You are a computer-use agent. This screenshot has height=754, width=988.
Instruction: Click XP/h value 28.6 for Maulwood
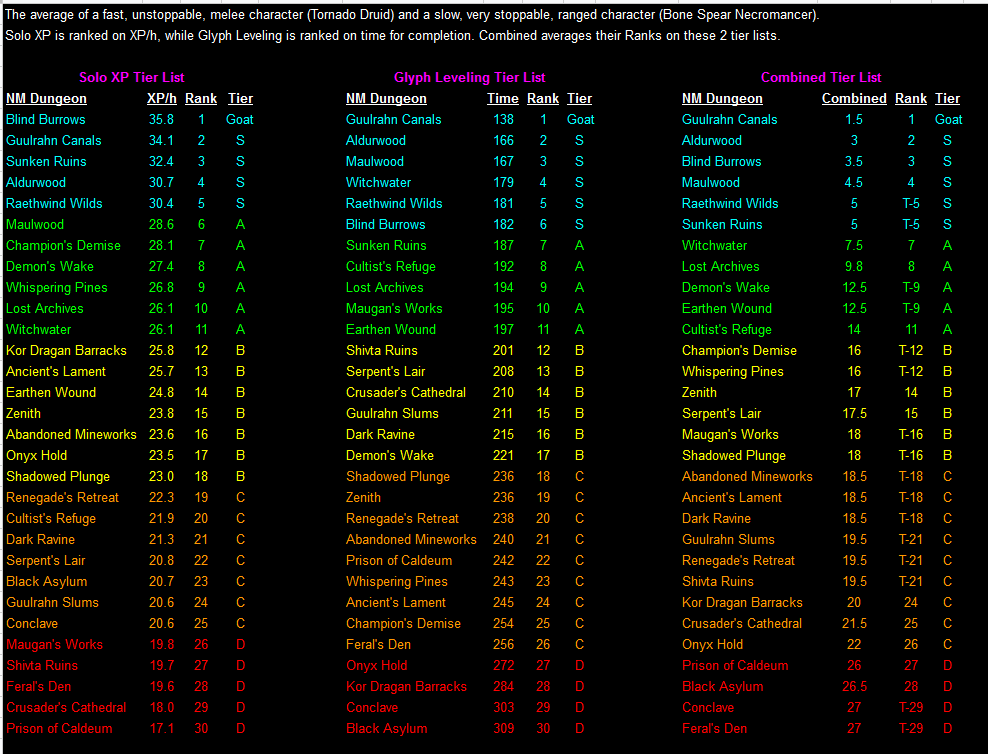[x=161, y=224]
